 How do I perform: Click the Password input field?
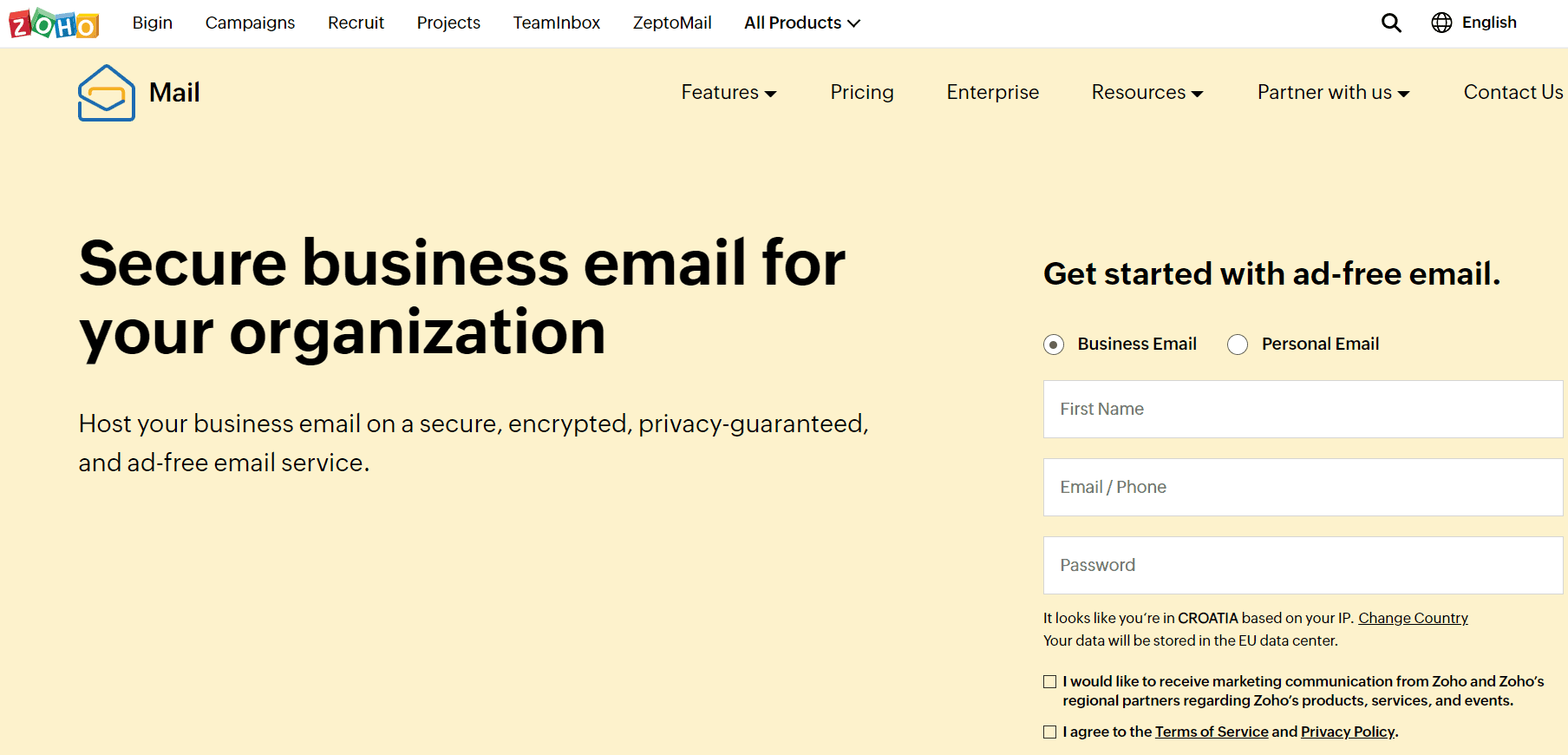click(x=1302, y=565)
